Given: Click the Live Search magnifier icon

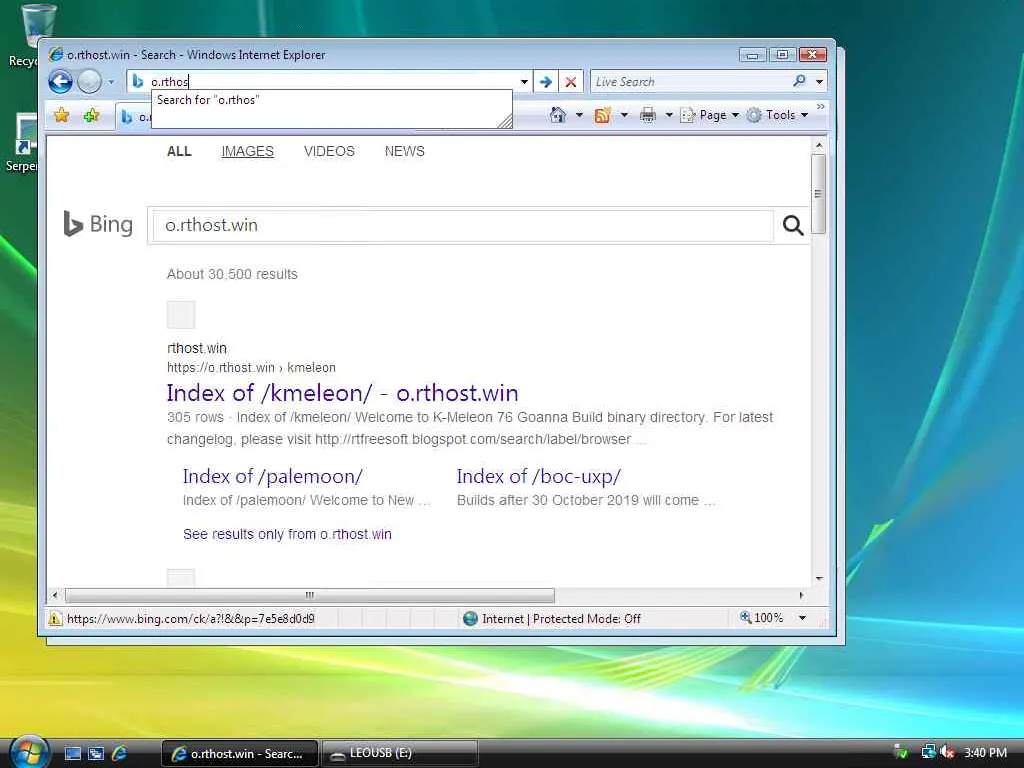Looking at the screenshot, I should [x=799, y=81].
